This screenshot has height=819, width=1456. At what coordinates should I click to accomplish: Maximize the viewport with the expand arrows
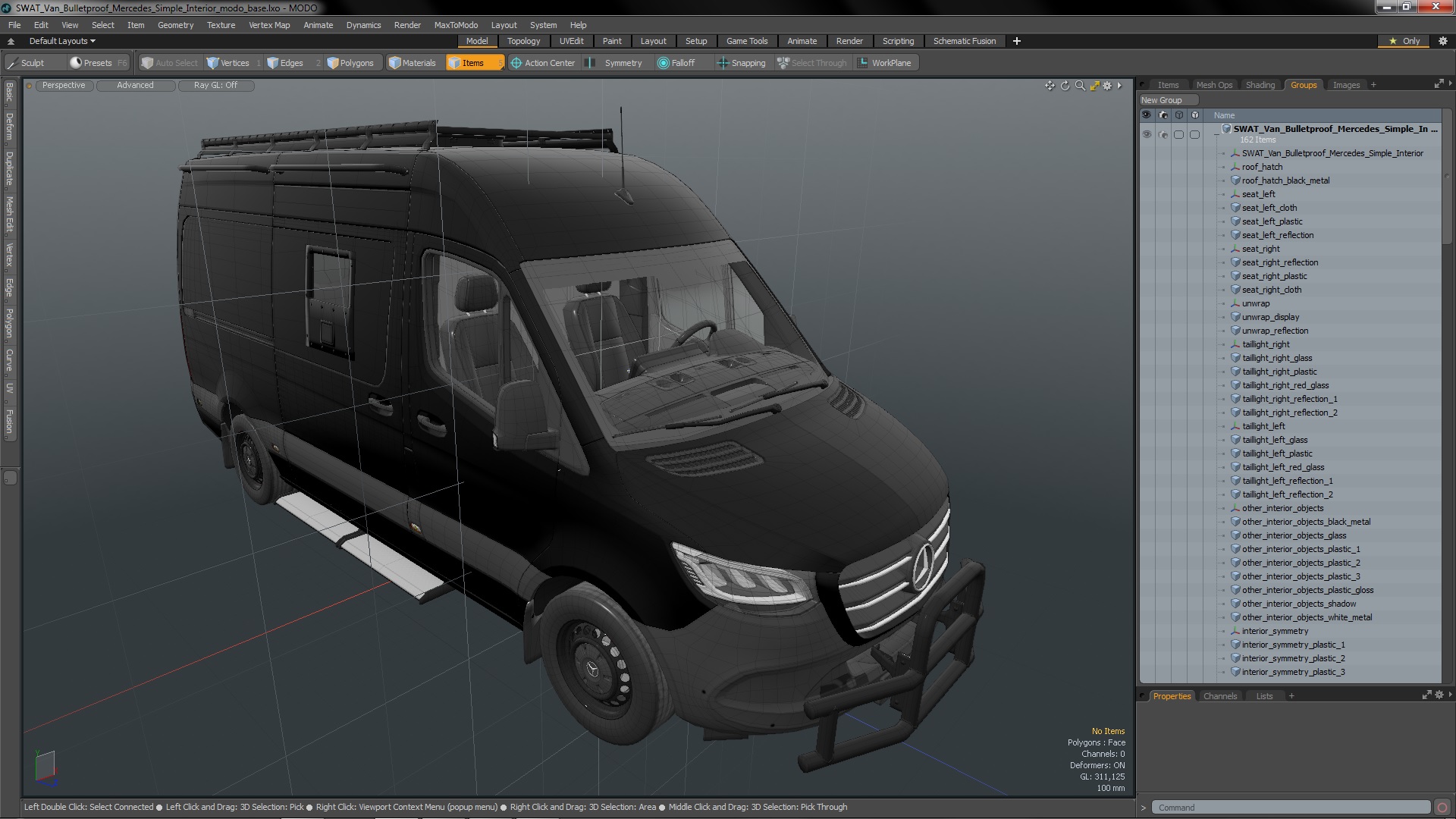coord(1094,86)
